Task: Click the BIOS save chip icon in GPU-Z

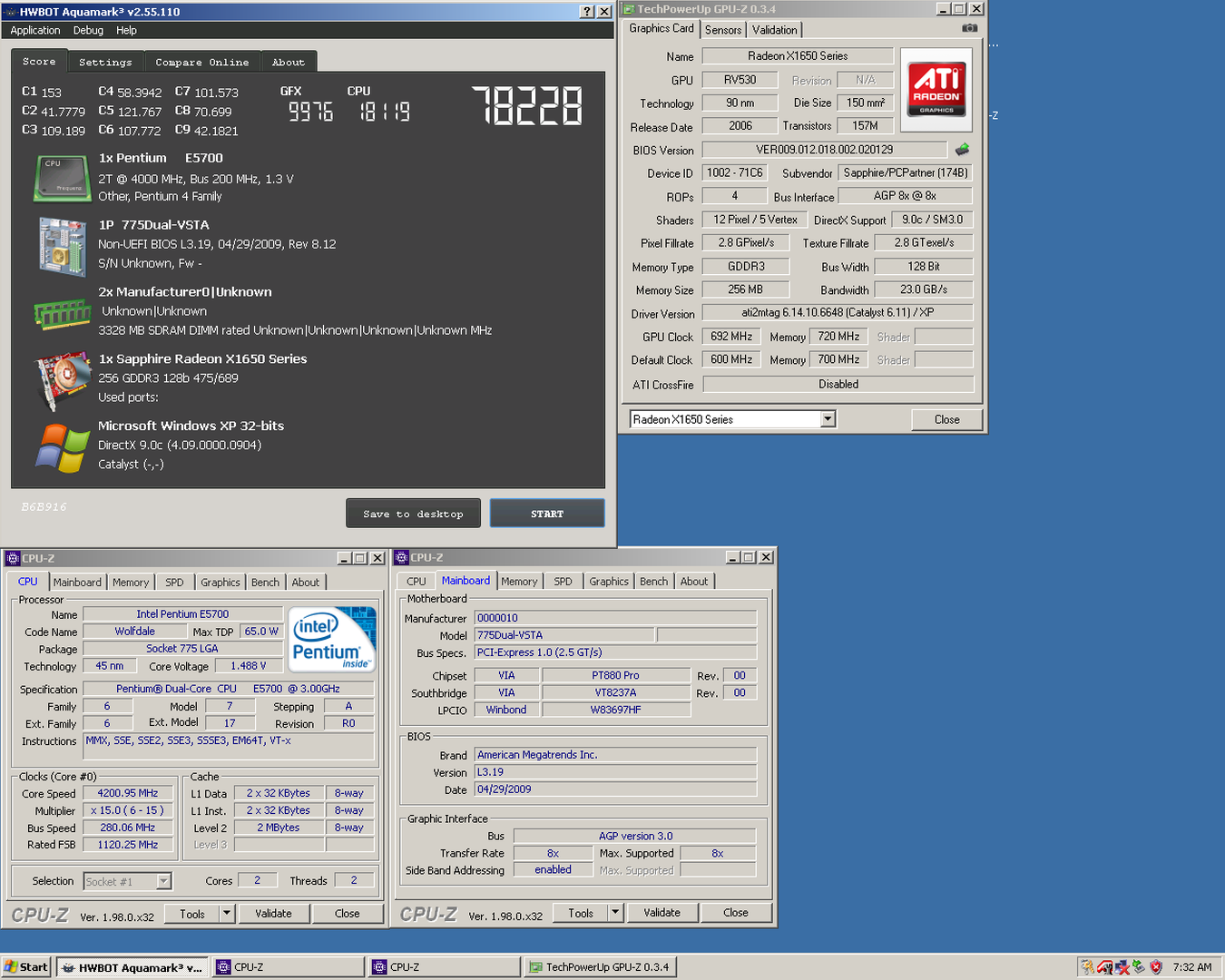Action: point(962,149)
